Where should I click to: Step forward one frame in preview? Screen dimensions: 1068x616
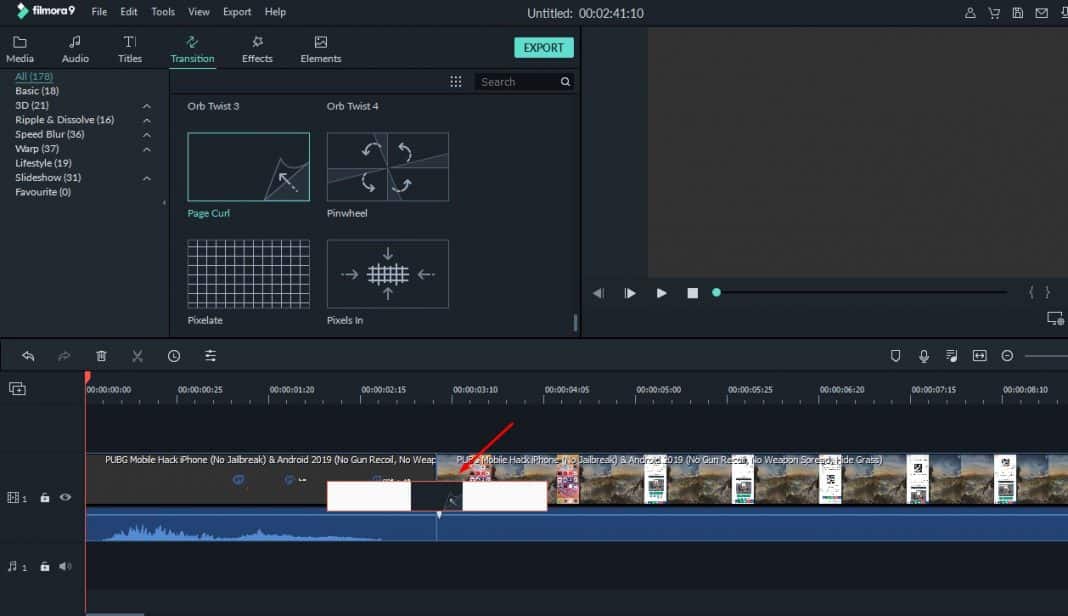tap(630, 293)
